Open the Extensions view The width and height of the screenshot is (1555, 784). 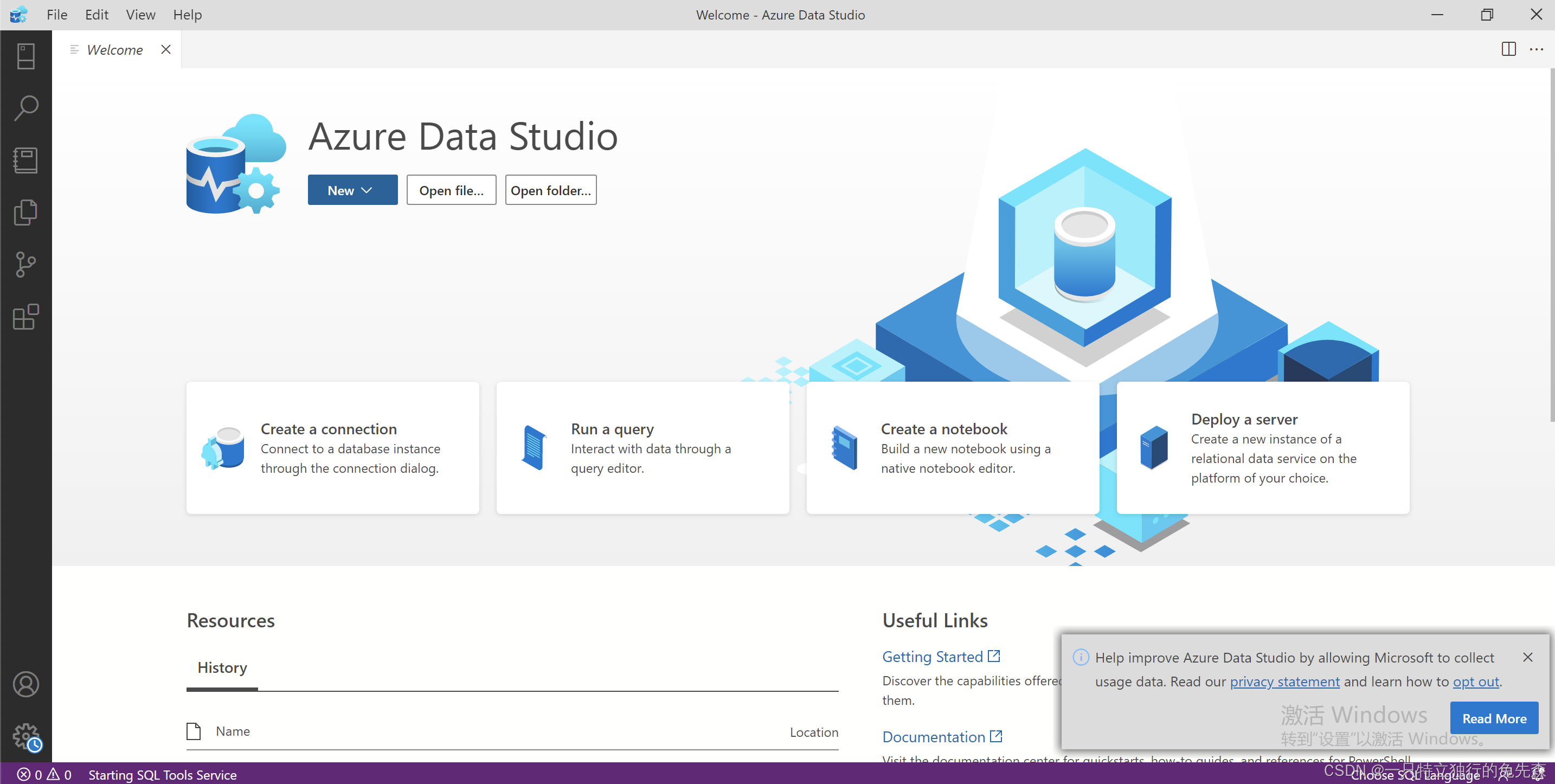25,317
